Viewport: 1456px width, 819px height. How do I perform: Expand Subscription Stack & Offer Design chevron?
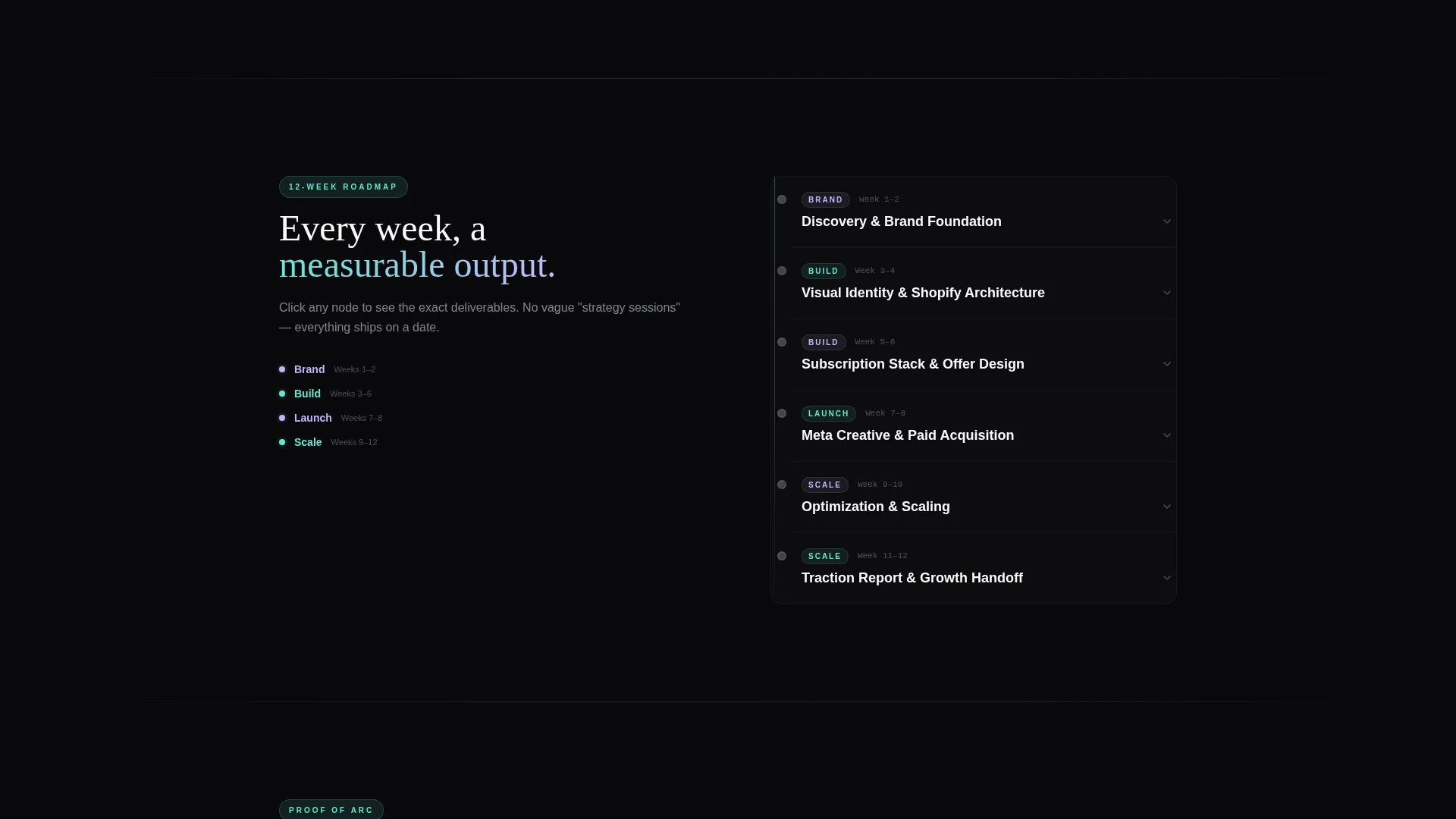[x=1167, y=364]
